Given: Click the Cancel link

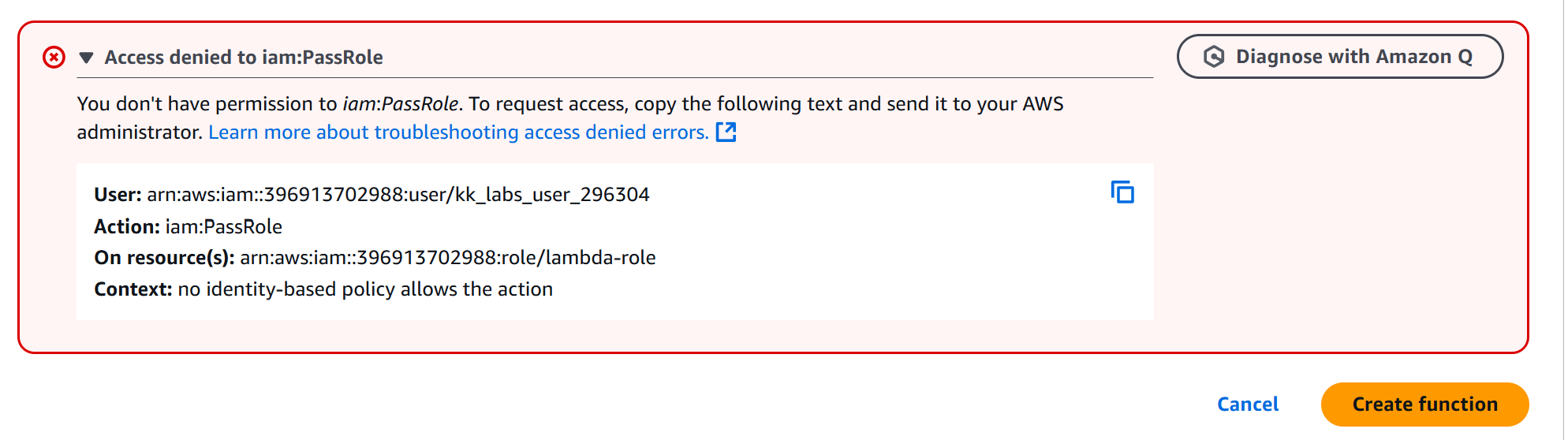Looking at the screenshot, I should [x=1248, y=405].
